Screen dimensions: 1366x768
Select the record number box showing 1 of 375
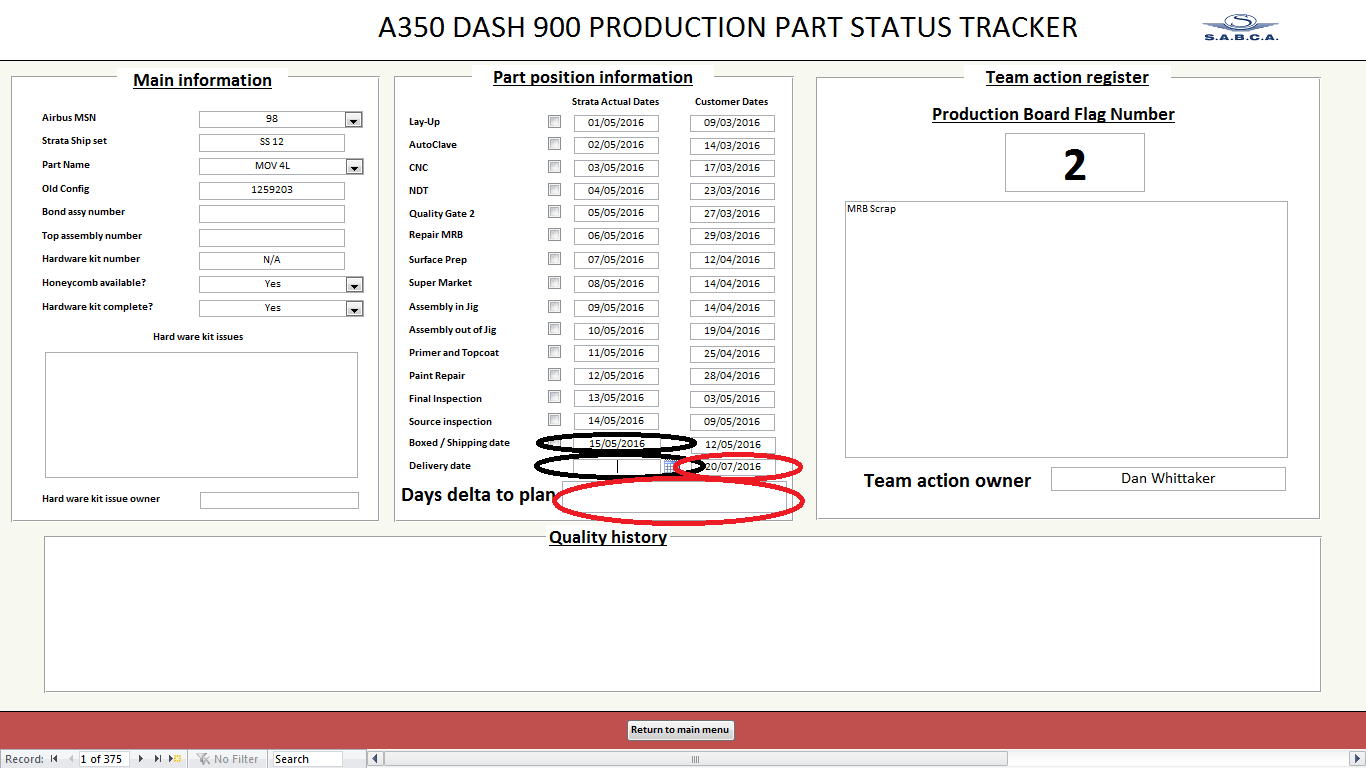click(x=104, y=759)
